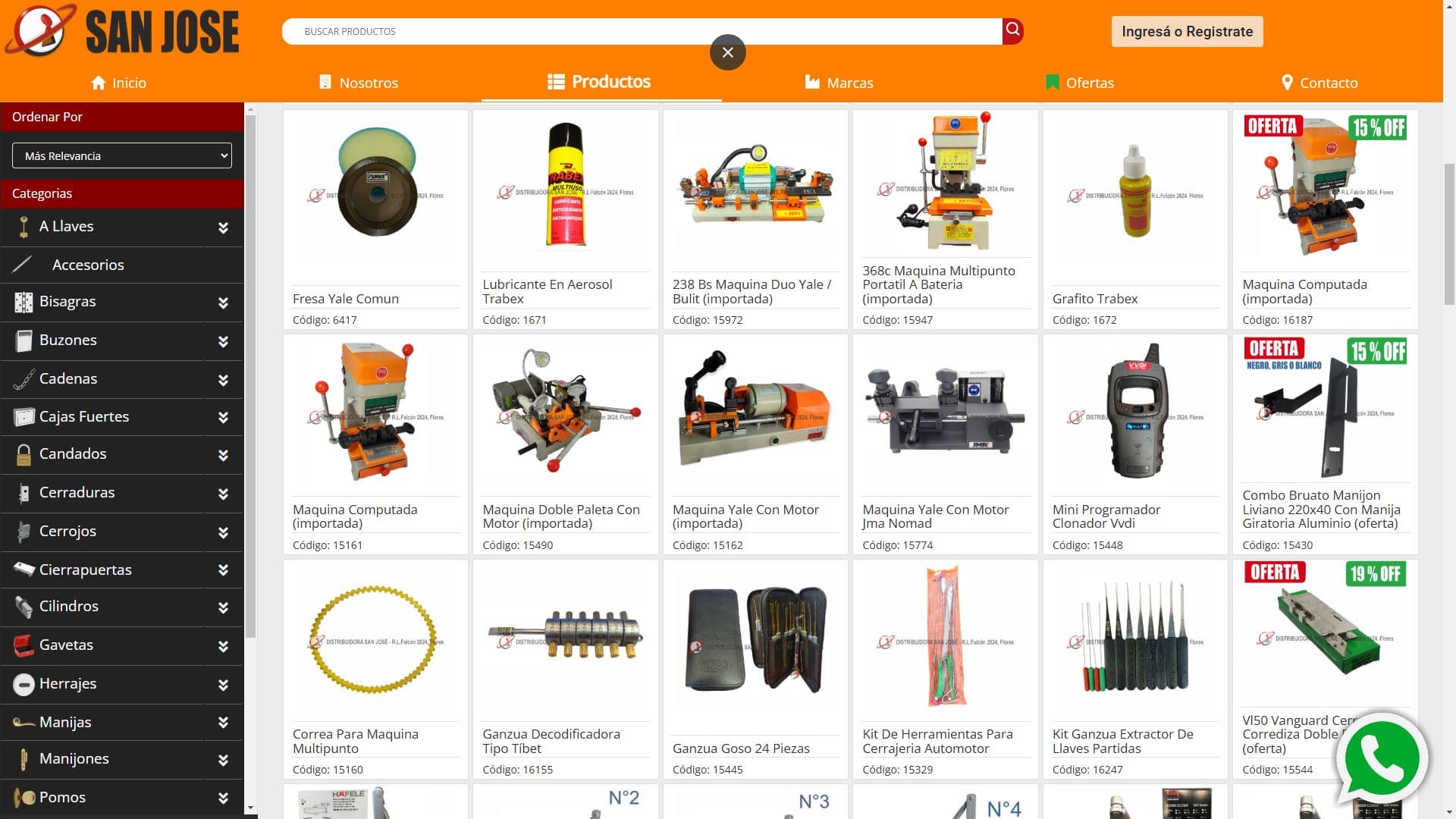1456x819 pixels.
Task: Click the Cerrojos bolt icon
Action: click(x=24, y=532)
